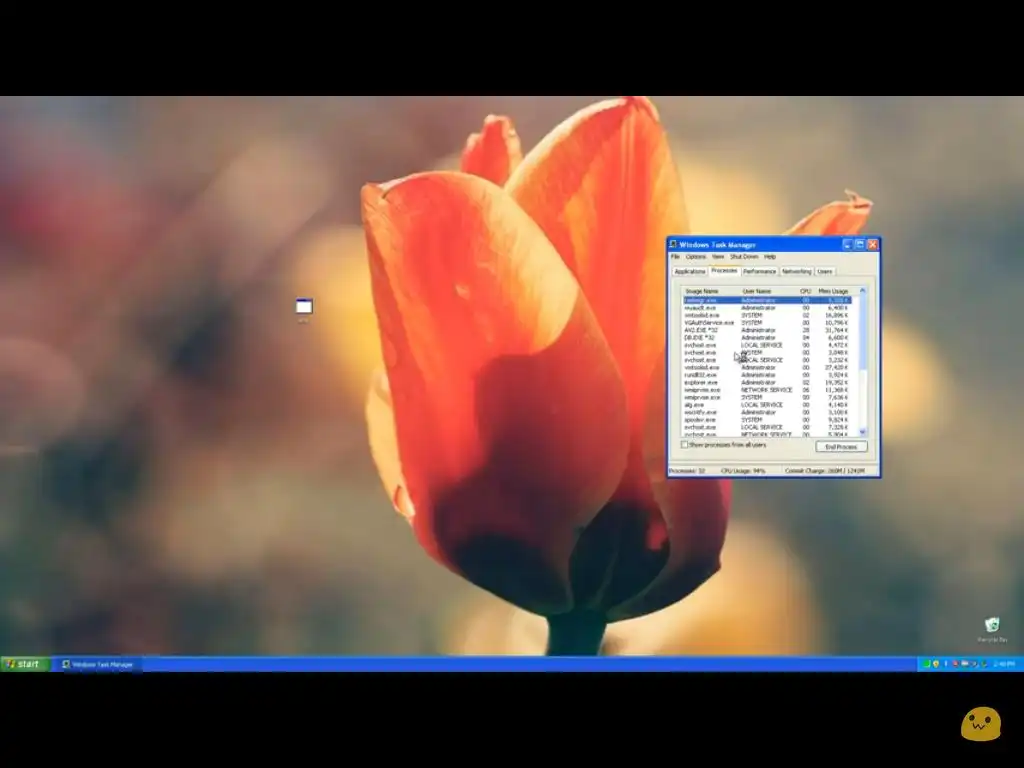Click the End Process button
Screen dimensions: 1024x768
841,447
